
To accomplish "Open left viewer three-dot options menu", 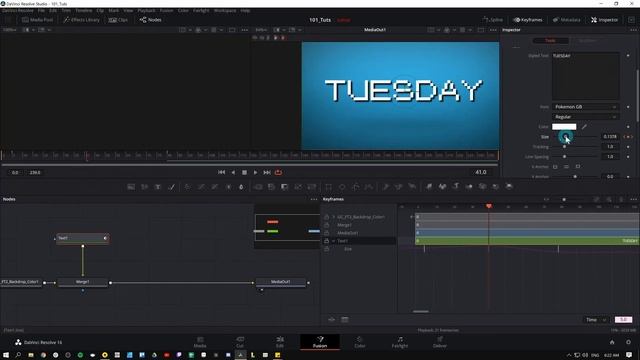I will tap(244, 30).
